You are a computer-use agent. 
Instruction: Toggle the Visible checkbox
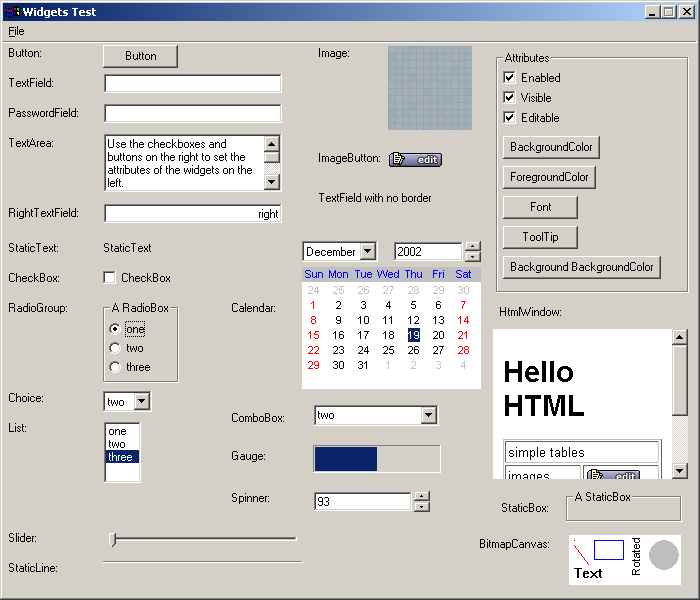pyautogui.click(x=510, y=98)
